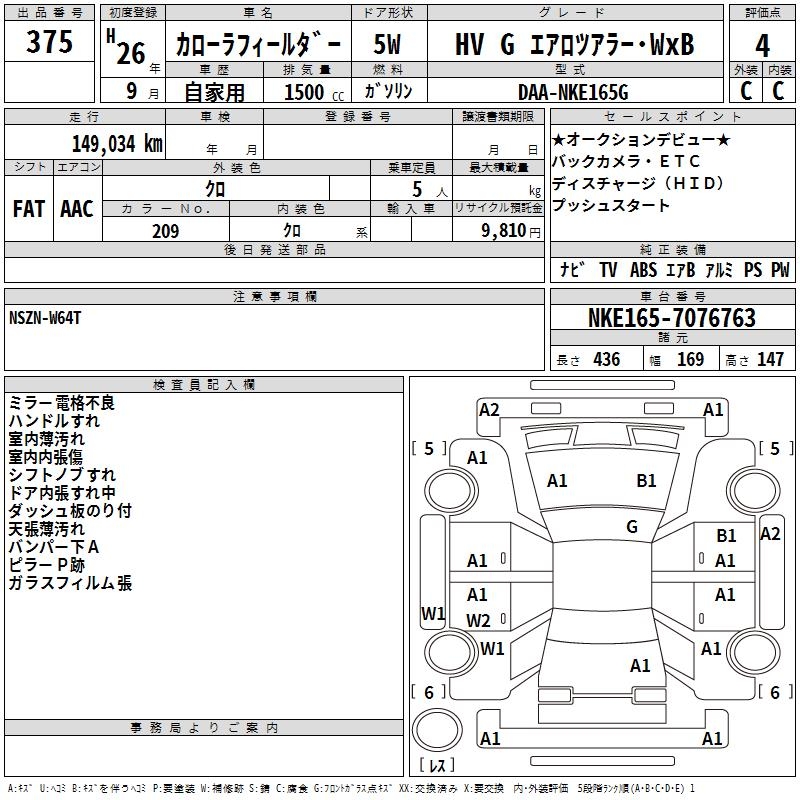Select the A2 mark at the front bumper corner
Screen dimensions: 800x800
tap(489, 410)
